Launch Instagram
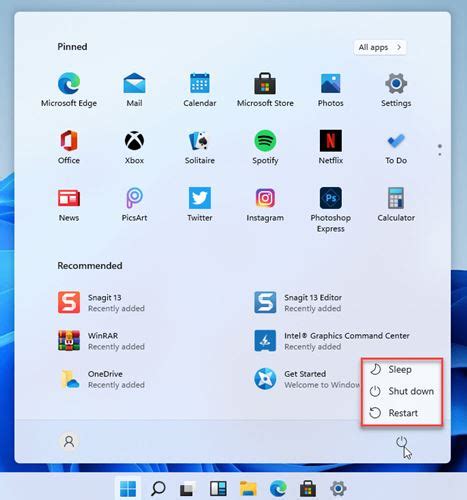Screen dimensions: 467x500 coord(265,204)
